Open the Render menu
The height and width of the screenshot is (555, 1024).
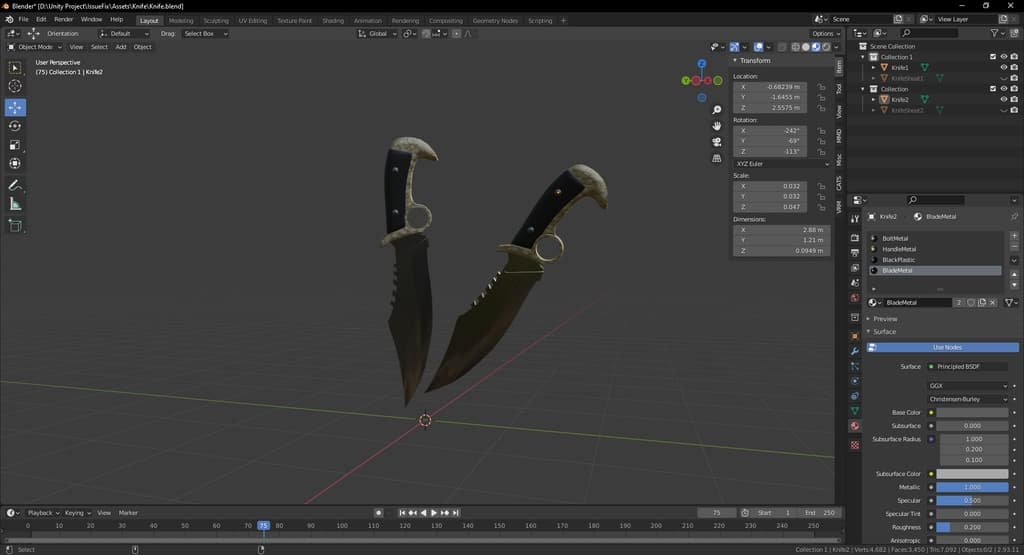coord(63,19)
